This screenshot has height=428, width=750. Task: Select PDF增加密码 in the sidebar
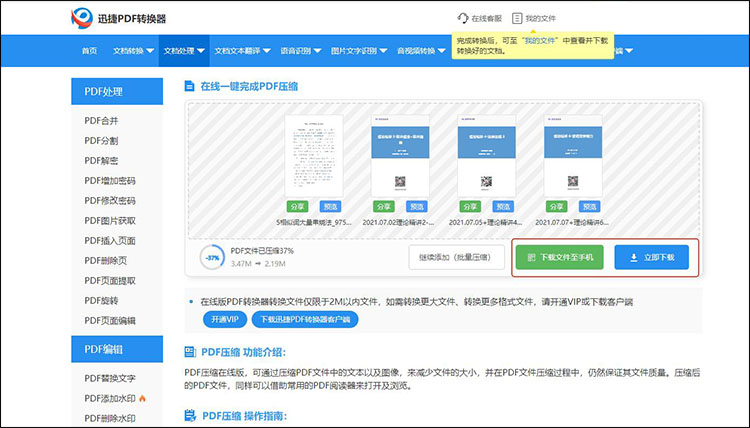(110, 181)
